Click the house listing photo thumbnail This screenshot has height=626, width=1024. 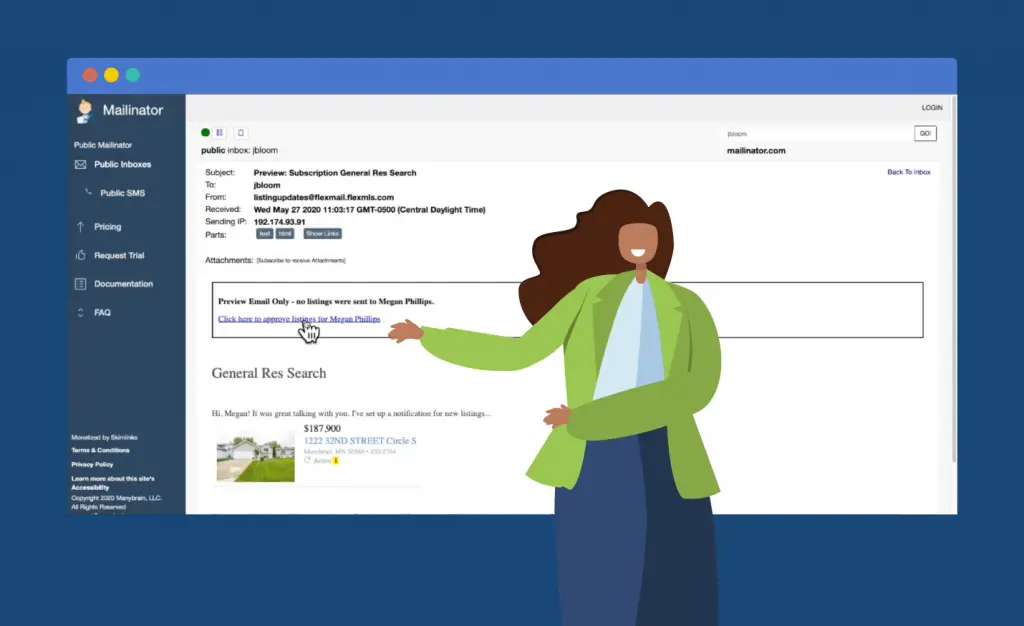pos(255,456)
